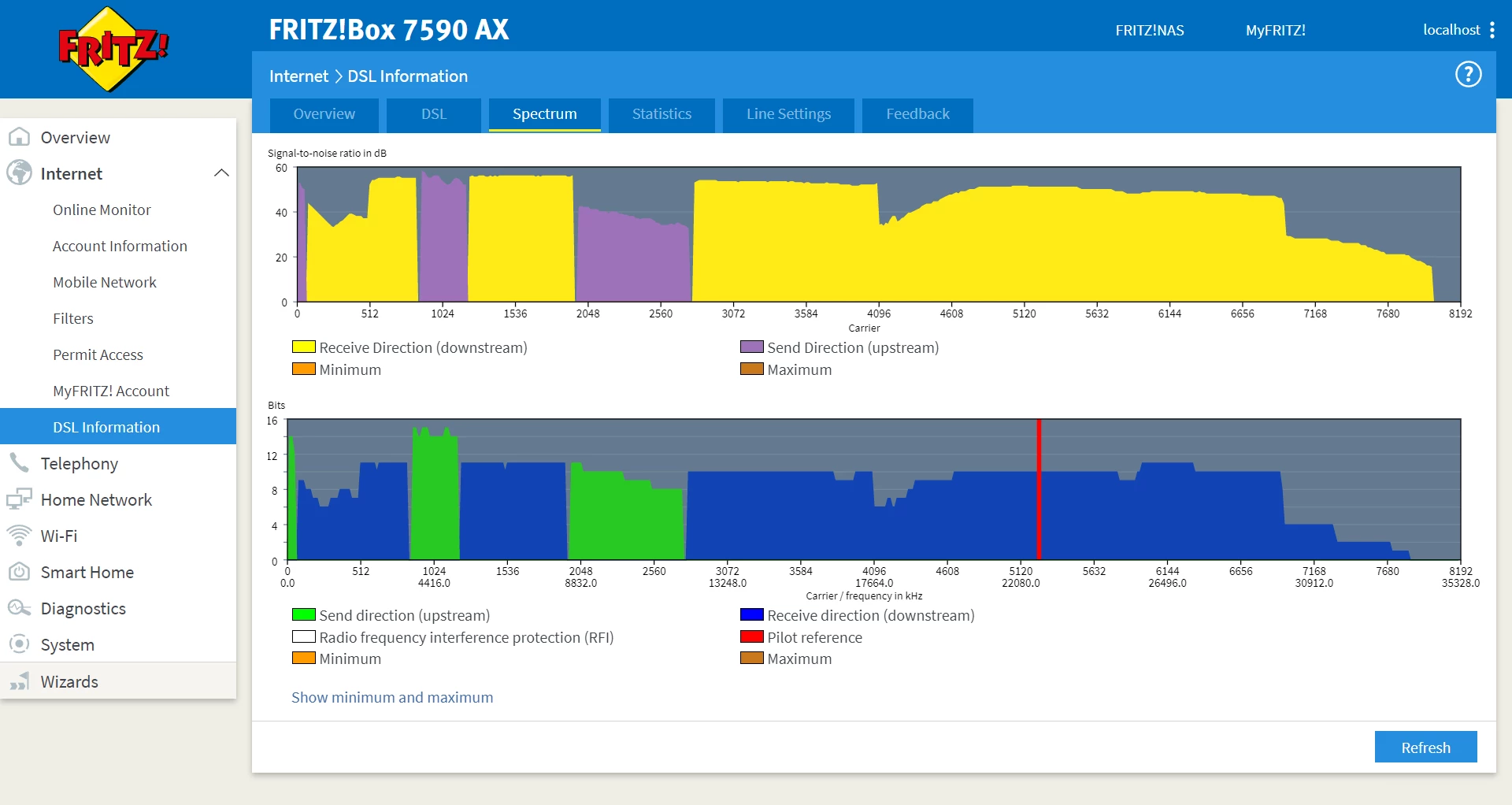The width and height of the screenshot is (1512, 805).
Task: Click the Wi-Fi signal icon
Action: [x=19, y=536]
